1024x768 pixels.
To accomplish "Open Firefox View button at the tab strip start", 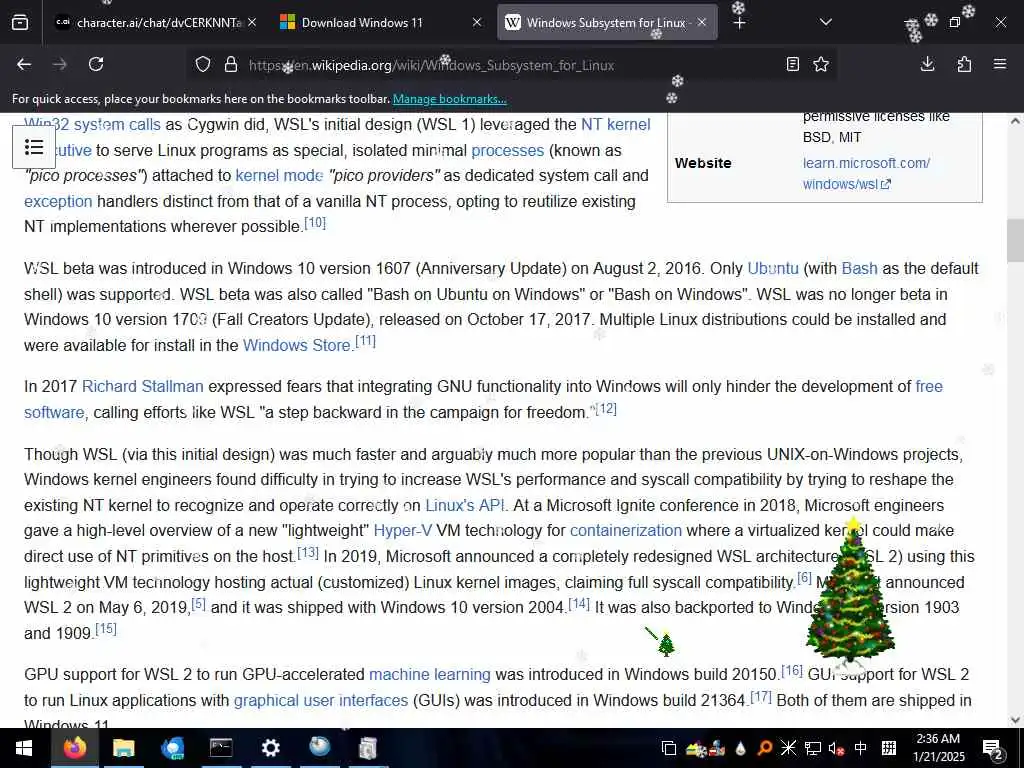I will (20, 22).
